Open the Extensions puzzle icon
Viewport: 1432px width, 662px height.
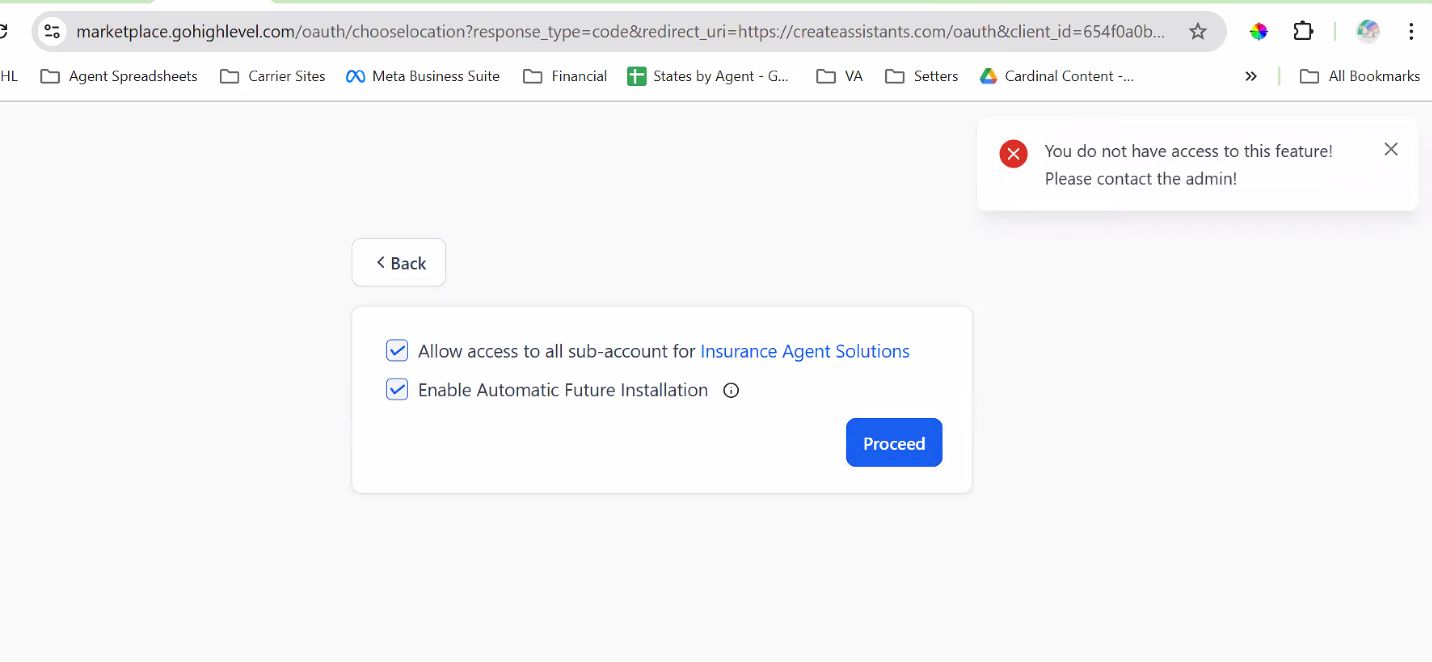pyautogui.click(x=1303, y=31)
